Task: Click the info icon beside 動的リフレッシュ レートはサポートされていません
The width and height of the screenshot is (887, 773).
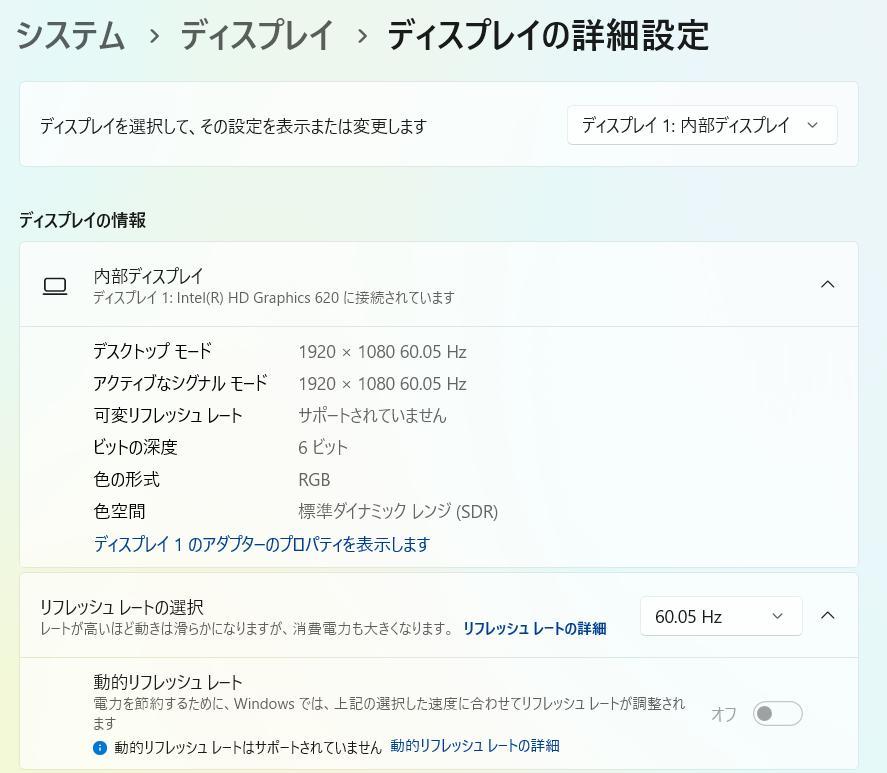Action: (x=100, y=748)
